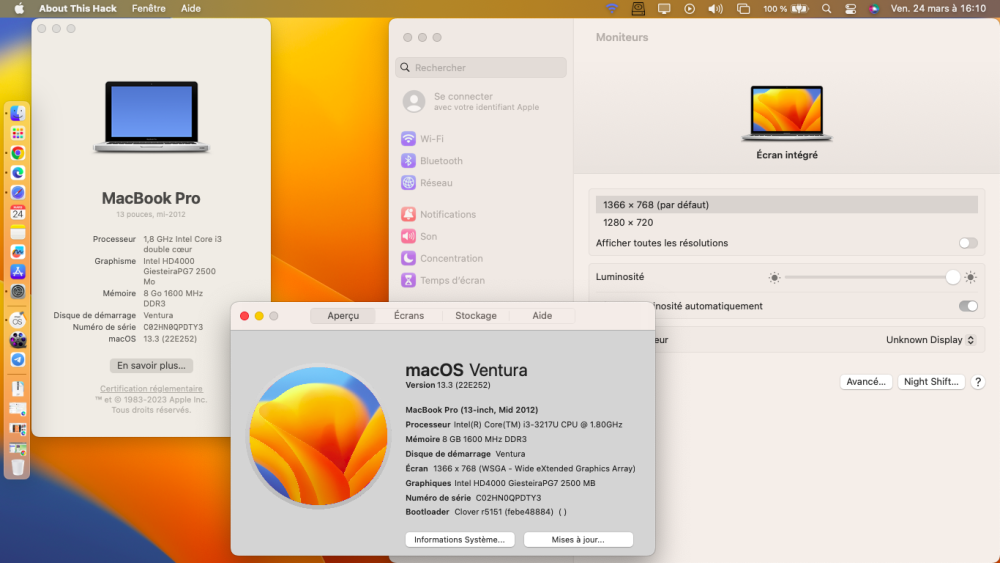Viewport: 1000px width, 563px height.
Task: Open Telegram from the Dock
Action: click(x=18, y=360)
